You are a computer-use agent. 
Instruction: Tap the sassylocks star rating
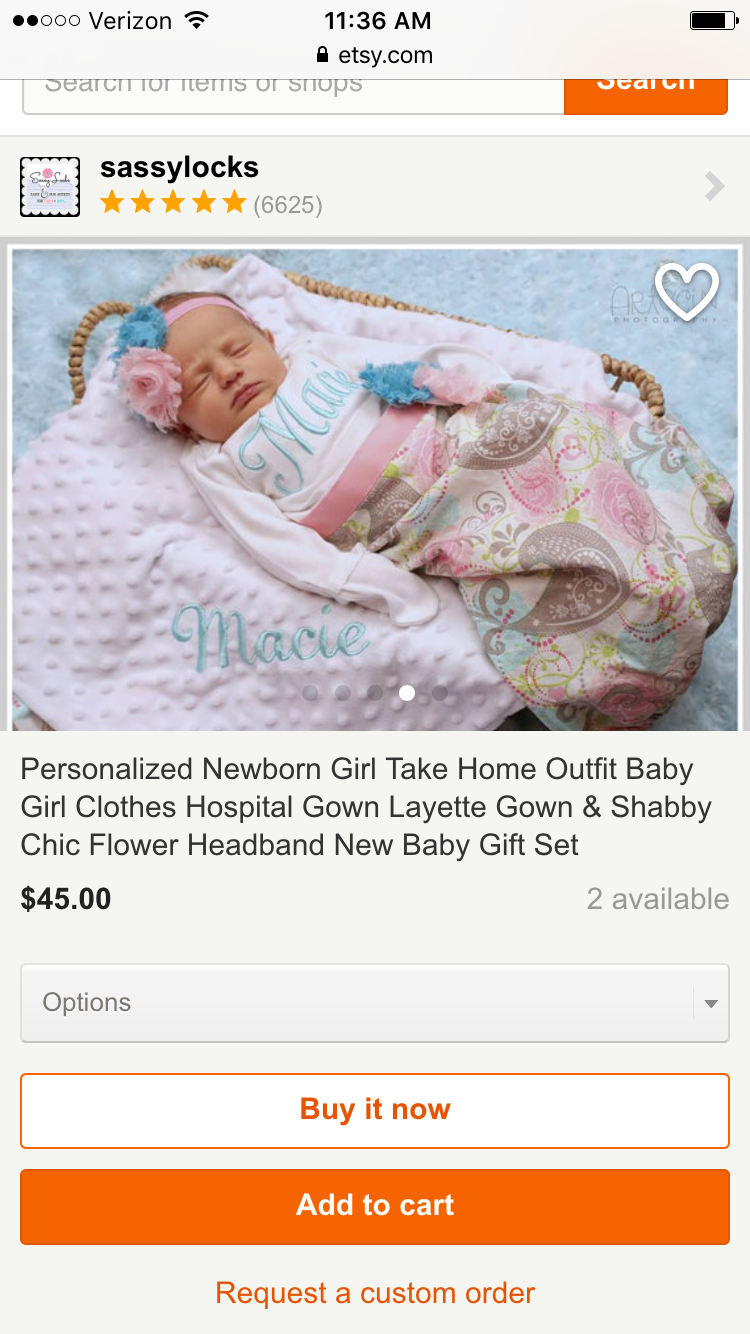(x=173, y=204)
